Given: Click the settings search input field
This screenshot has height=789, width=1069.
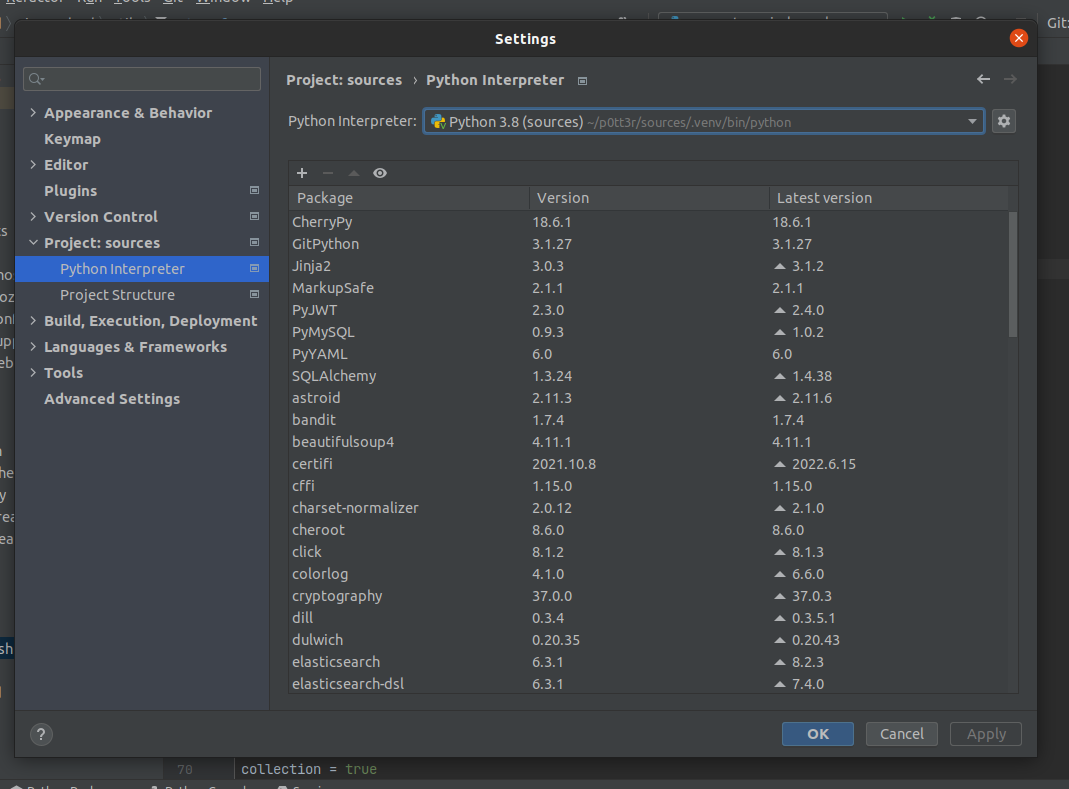Looking at the screenshot, I should click(x=142, y=79).
